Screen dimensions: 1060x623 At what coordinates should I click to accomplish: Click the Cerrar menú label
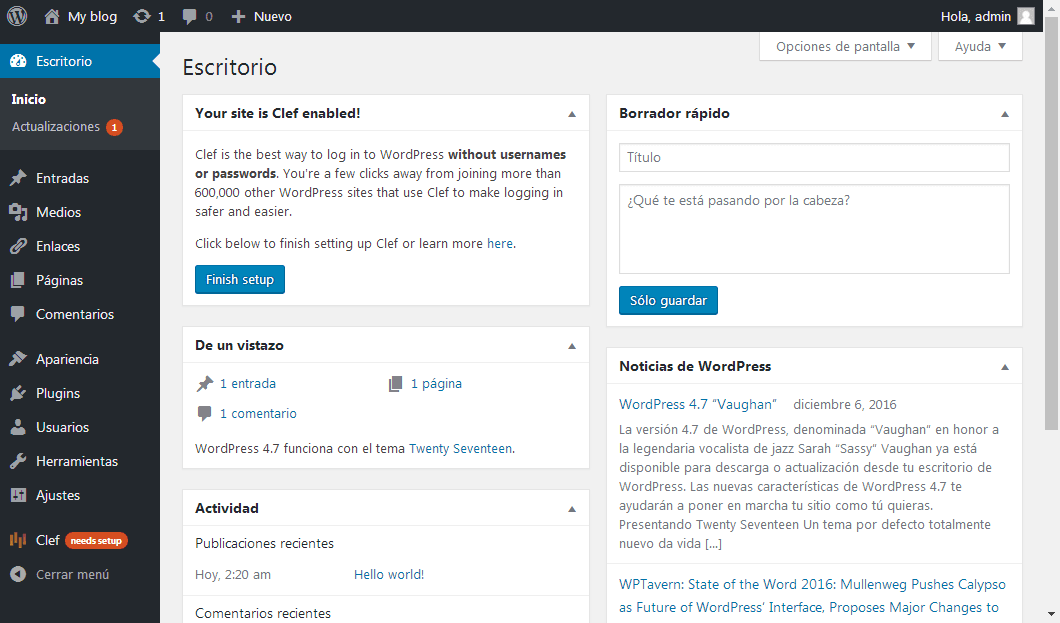[x=72, y=574]
